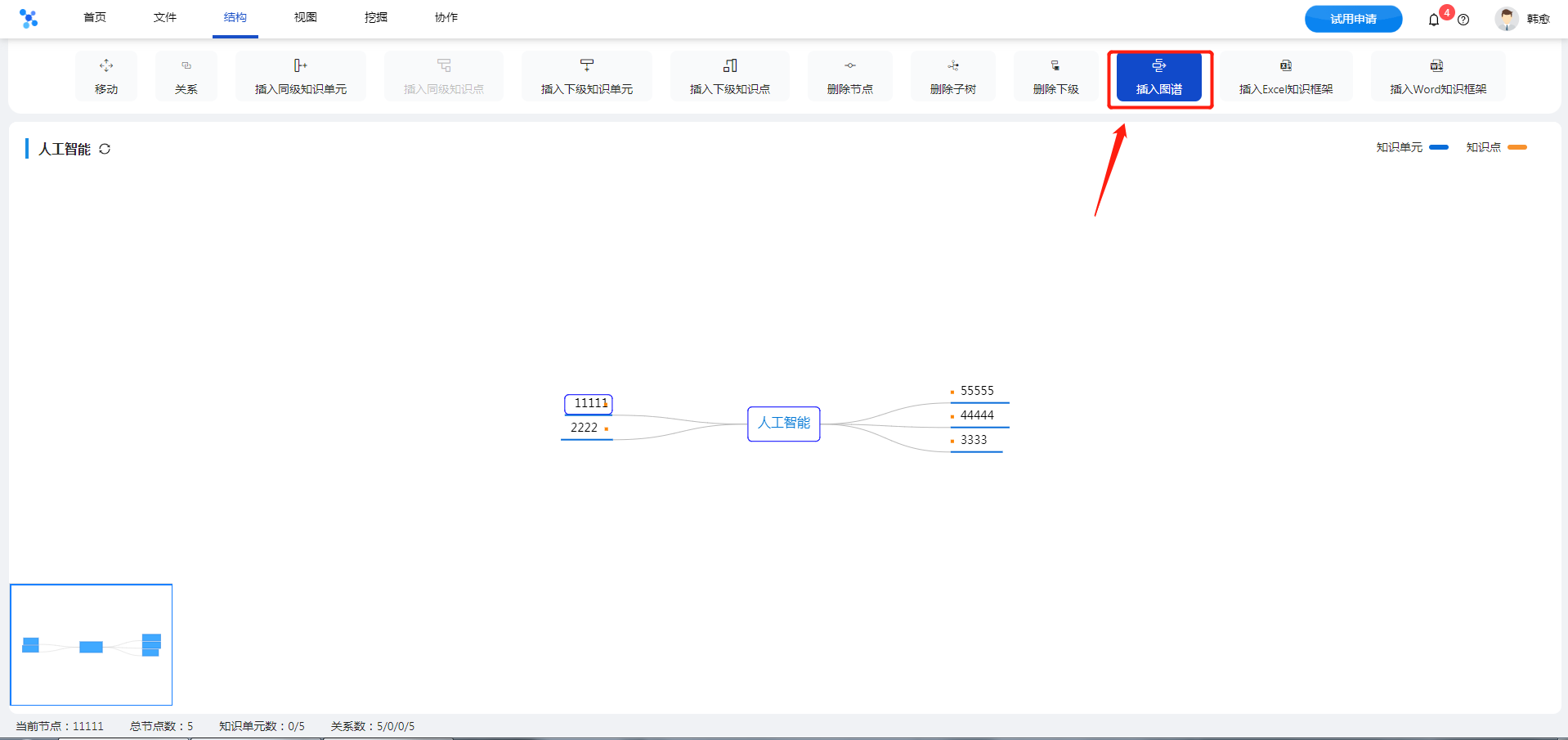Click the minimap overview thumbnail
This screenshot has height=740, width=1568.
pos(92,644)
